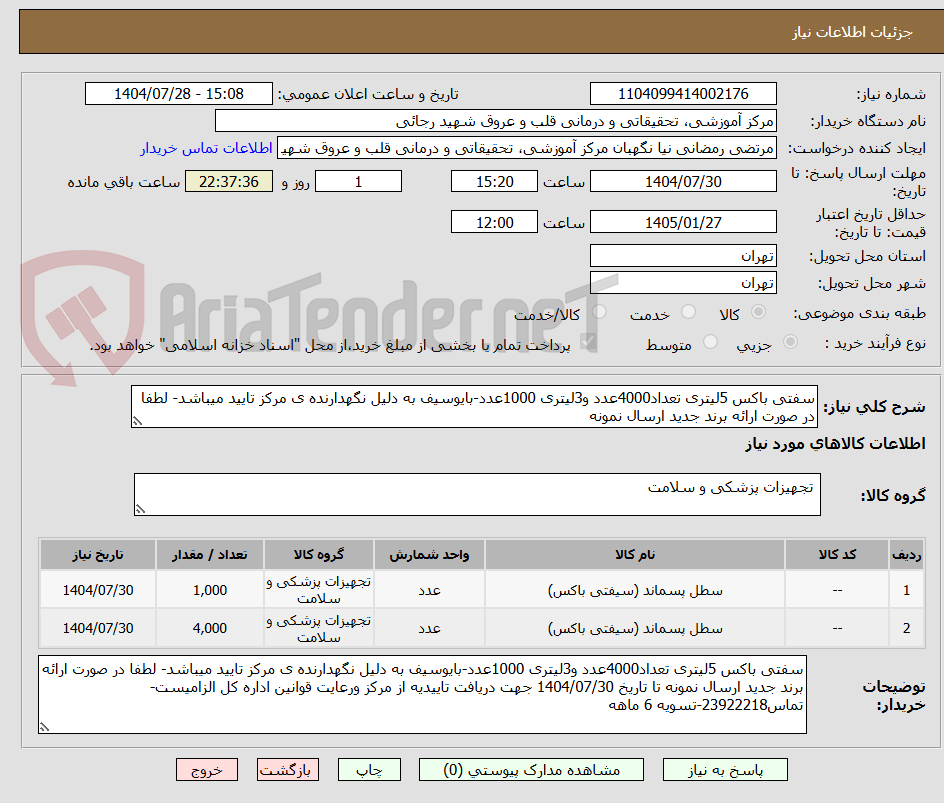944x803 pixels.
Task: Select the کالا/خدمت radio option
Action: 600,311
